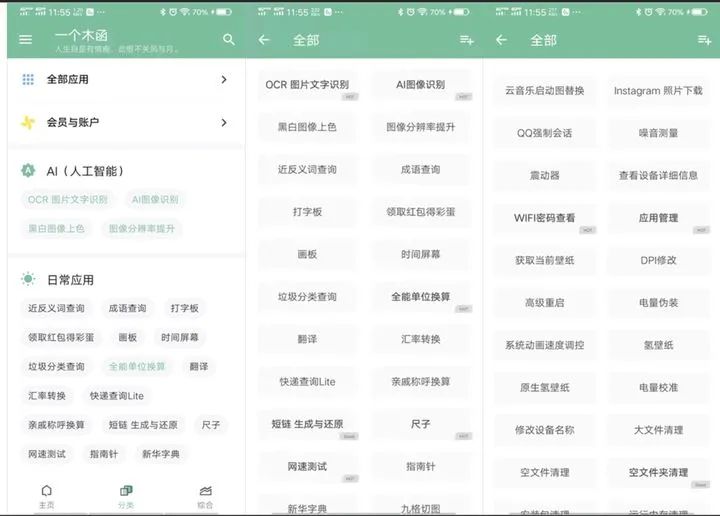The height and width of the screenshot is (516, 720).
Task: Open AI图像识别 tile in middle screen
Action: pos(421,84)
